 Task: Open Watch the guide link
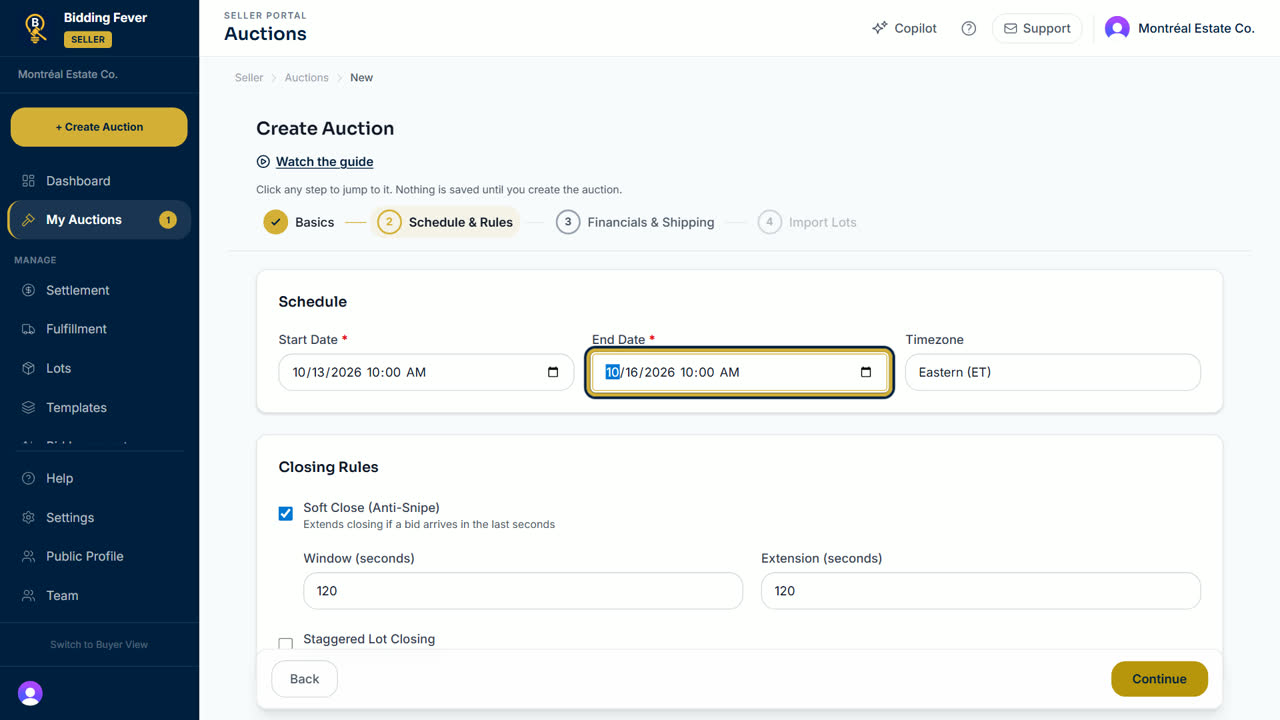click(325, 161)
